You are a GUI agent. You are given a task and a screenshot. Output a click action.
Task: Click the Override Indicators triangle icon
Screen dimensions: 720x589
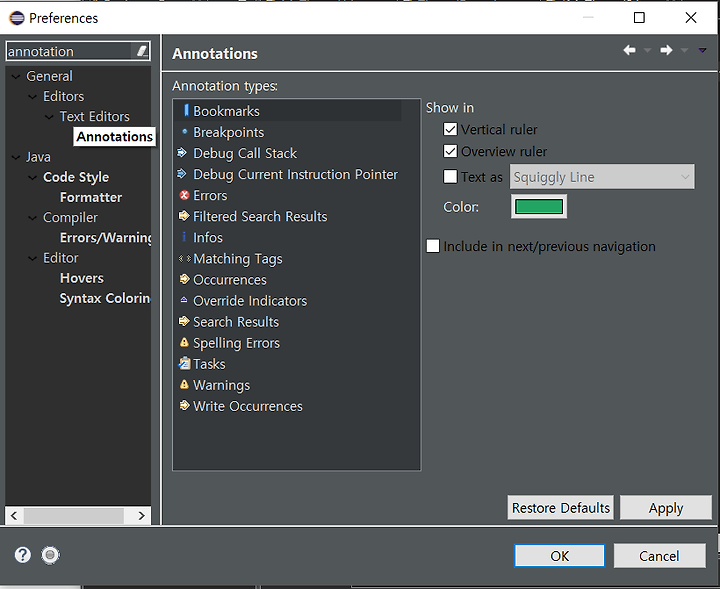[184, 300]
